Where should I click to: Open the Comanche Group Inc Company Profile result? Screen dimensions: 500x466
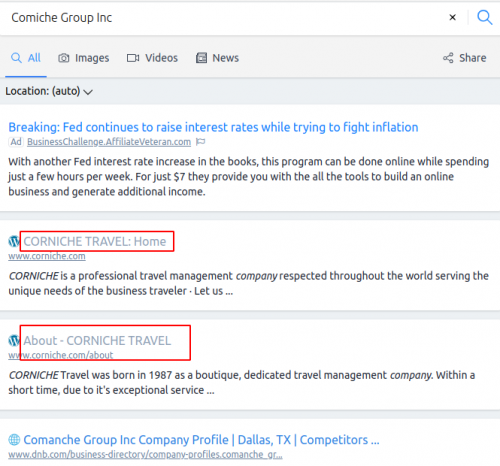(x=201, y=440)
